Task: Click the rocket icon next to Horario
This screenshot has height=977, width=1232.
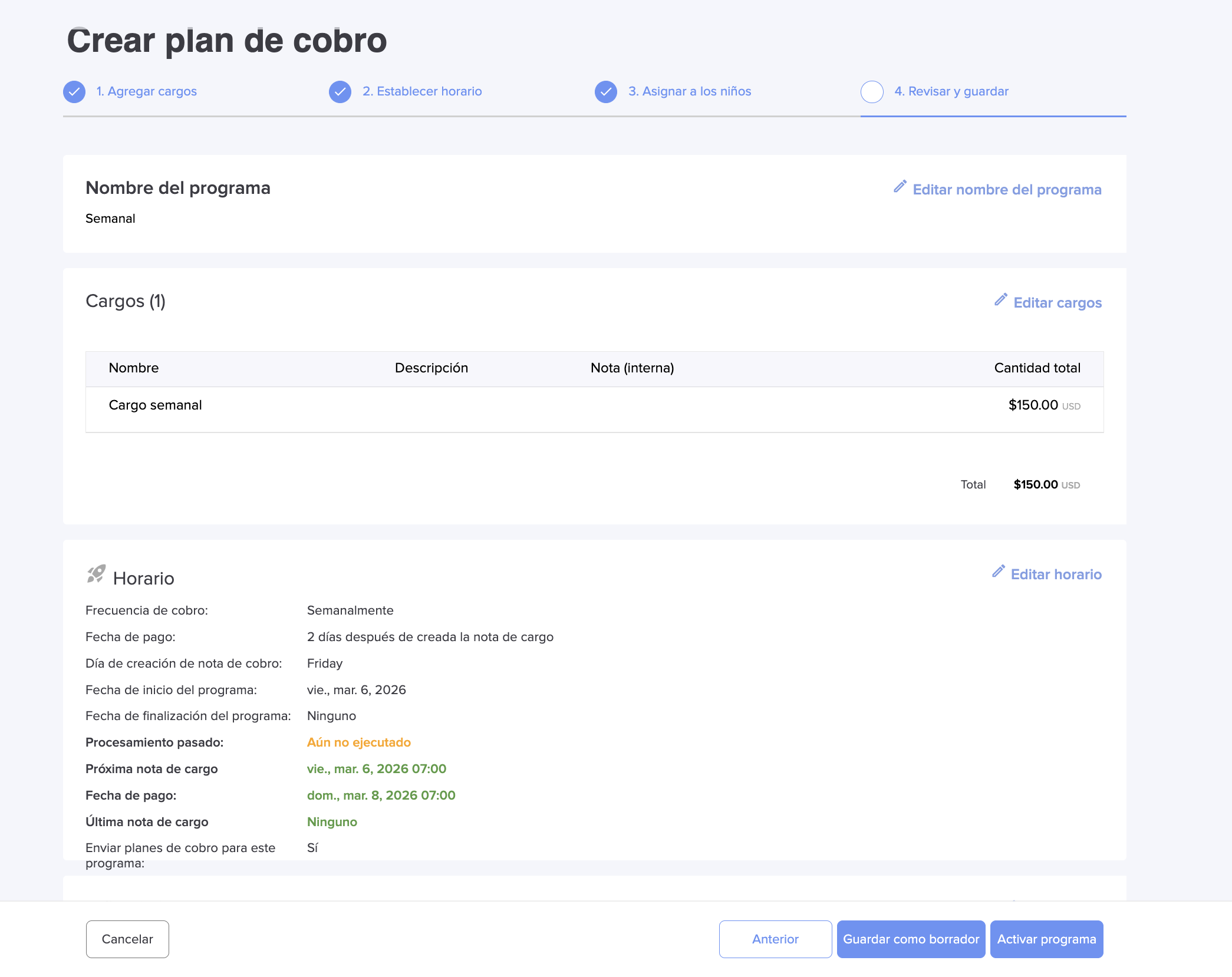Action: [96, 573]
